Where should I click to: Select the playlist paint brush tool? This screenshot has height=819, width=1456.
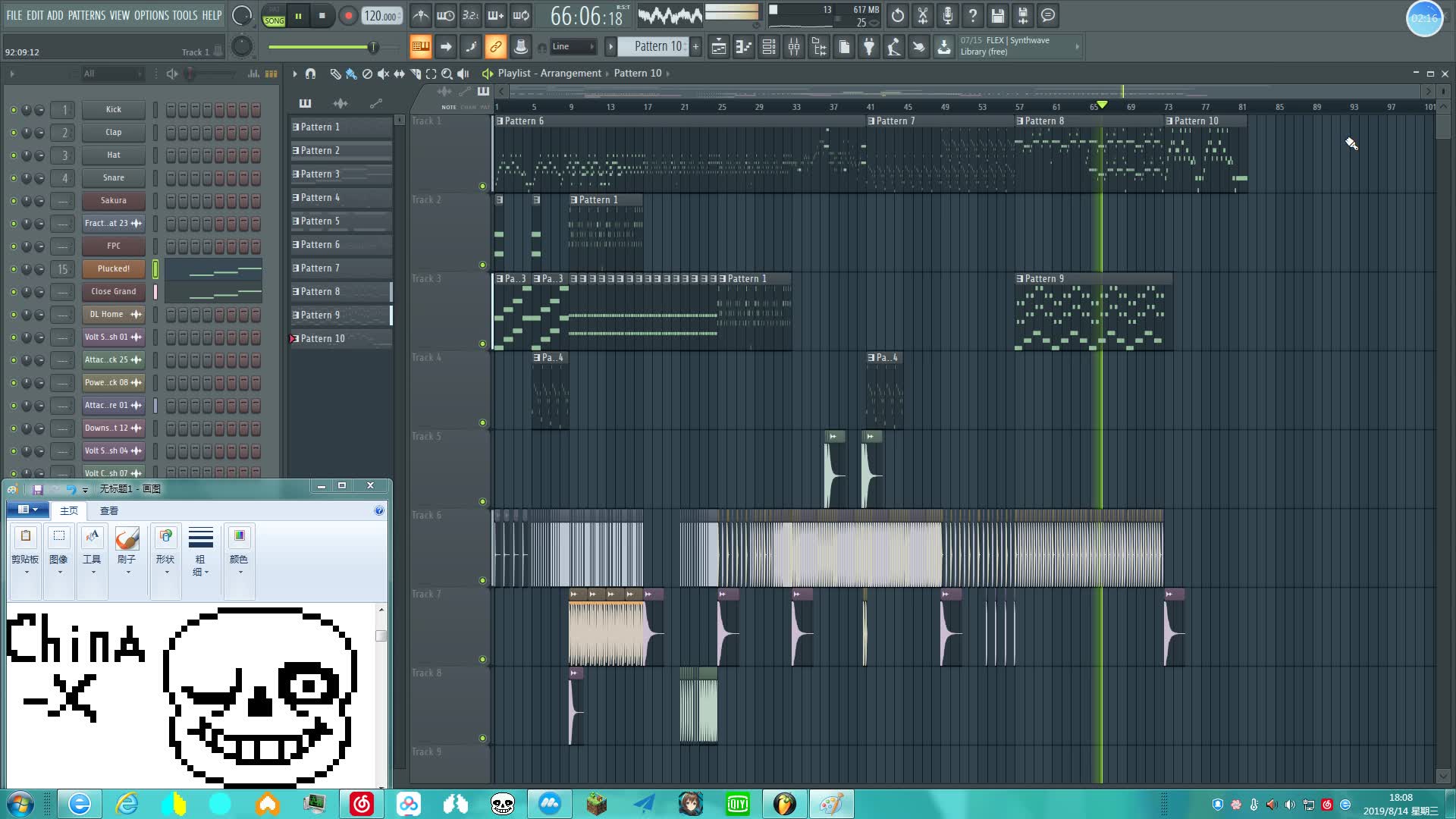click(x=350, y=74)
